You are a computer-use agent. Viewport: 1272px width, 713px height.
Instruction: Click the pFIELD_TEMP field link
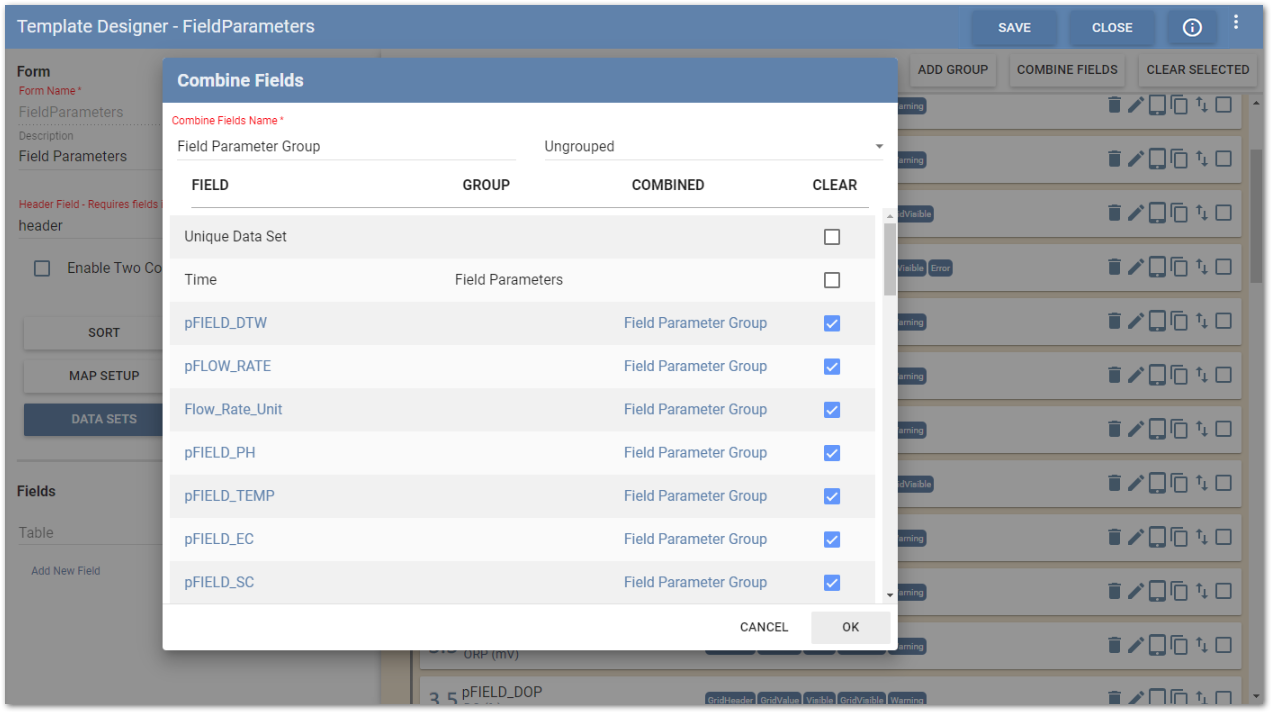coord(229,495)
